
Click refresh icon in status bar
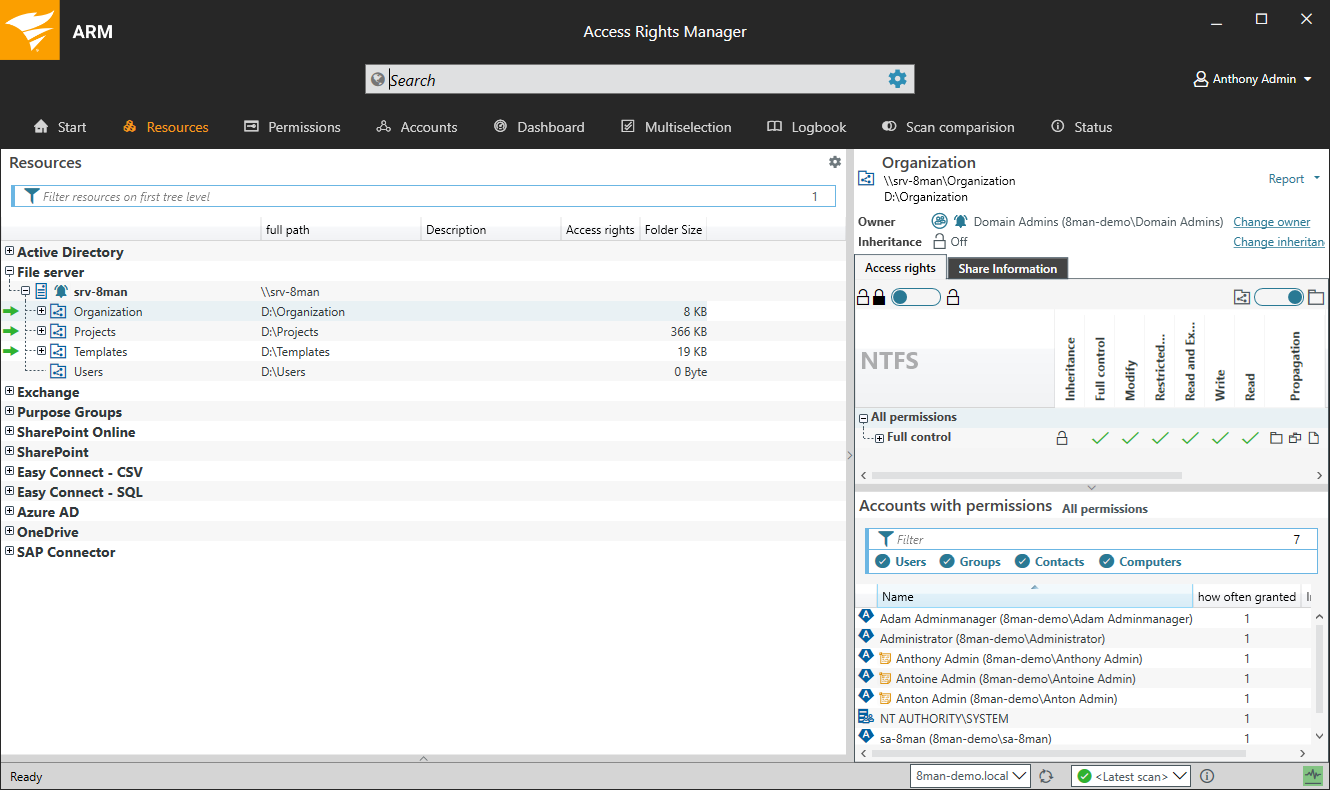(x=1046, y=776)
